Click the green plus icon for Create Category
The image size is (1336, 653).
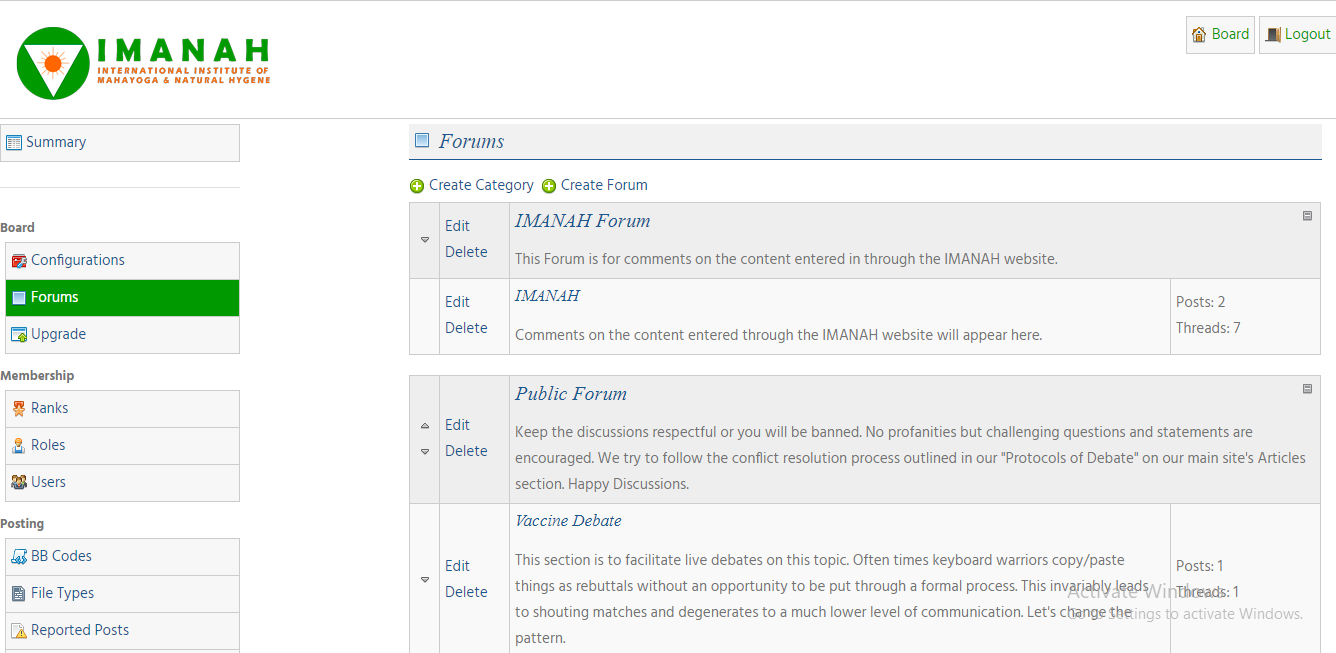[x=417, y=186]
